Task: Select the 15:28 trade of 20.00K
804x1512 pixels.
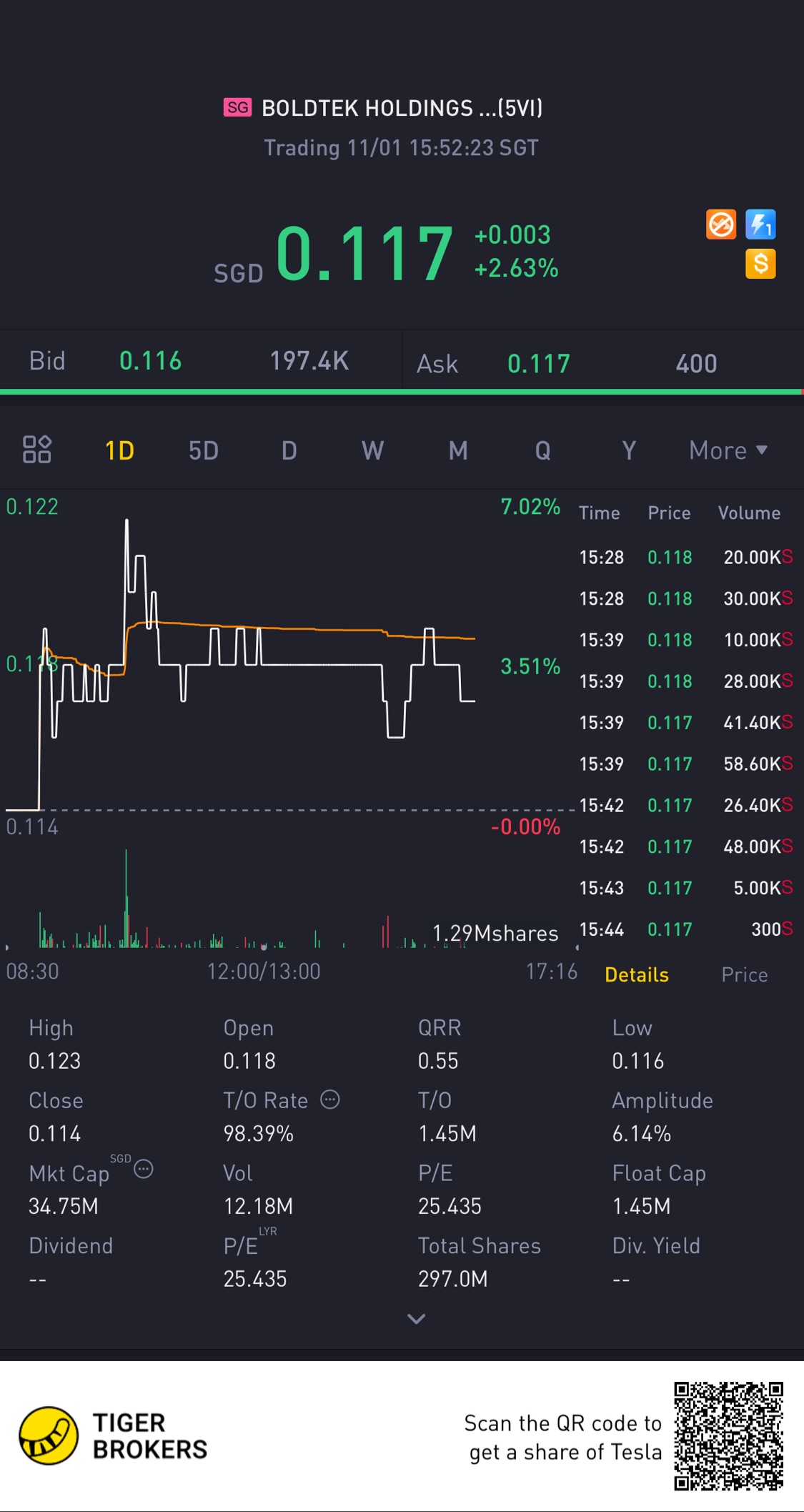Action: tap(686, 557)
